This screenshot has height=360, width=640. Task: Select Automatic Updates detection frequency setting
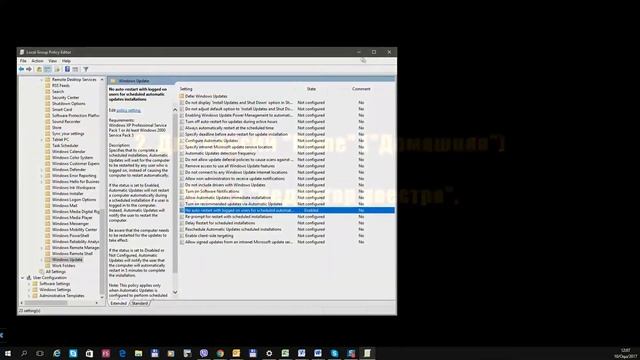point(220,153)
